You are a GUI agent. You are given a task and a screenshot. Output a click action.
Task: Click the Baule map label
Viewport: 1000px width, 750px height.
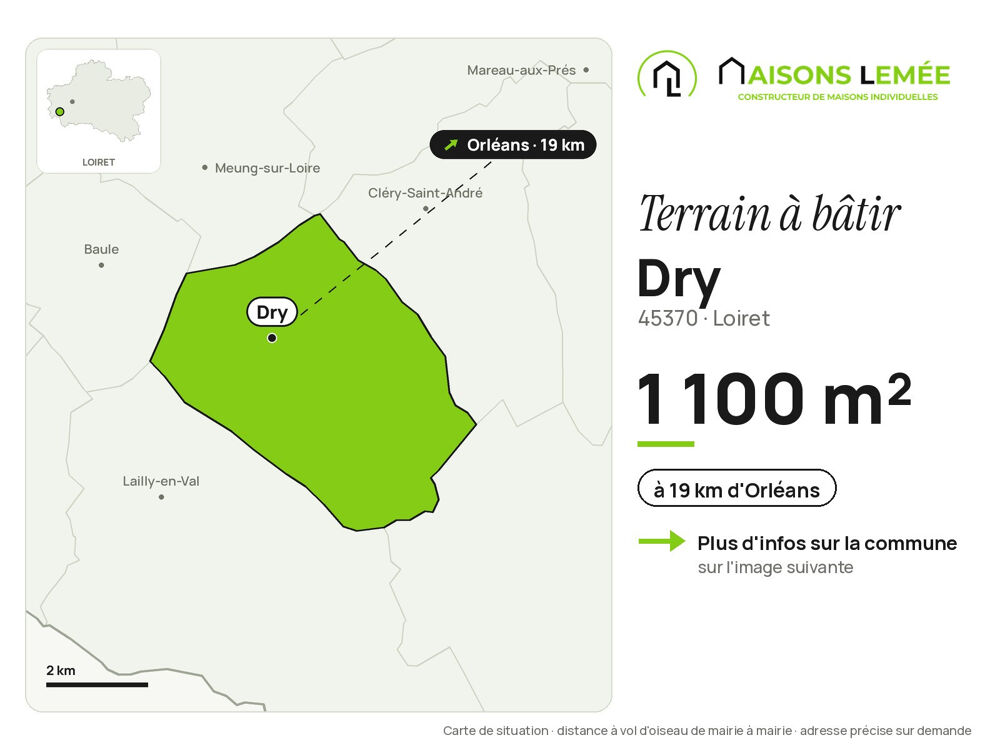pyautogui.click(x=101, y=249)
